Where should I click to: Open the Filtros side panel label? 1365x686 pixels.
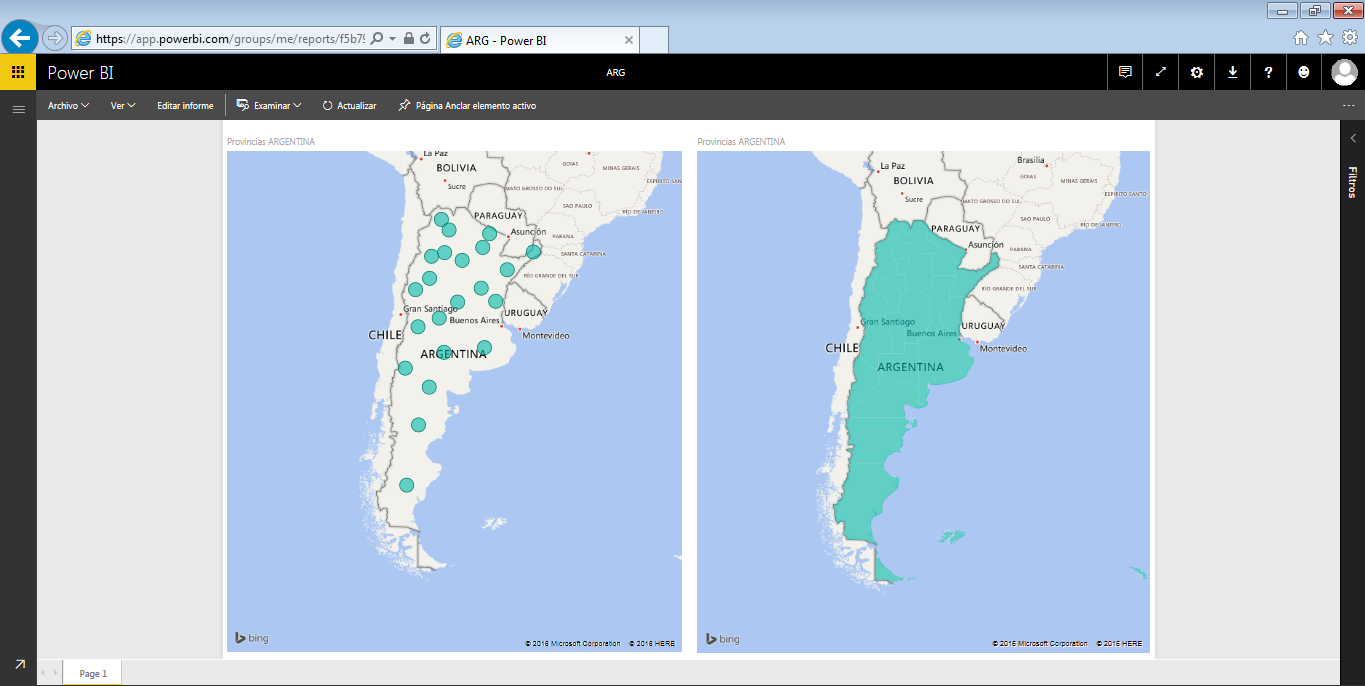coord(1352,182)
